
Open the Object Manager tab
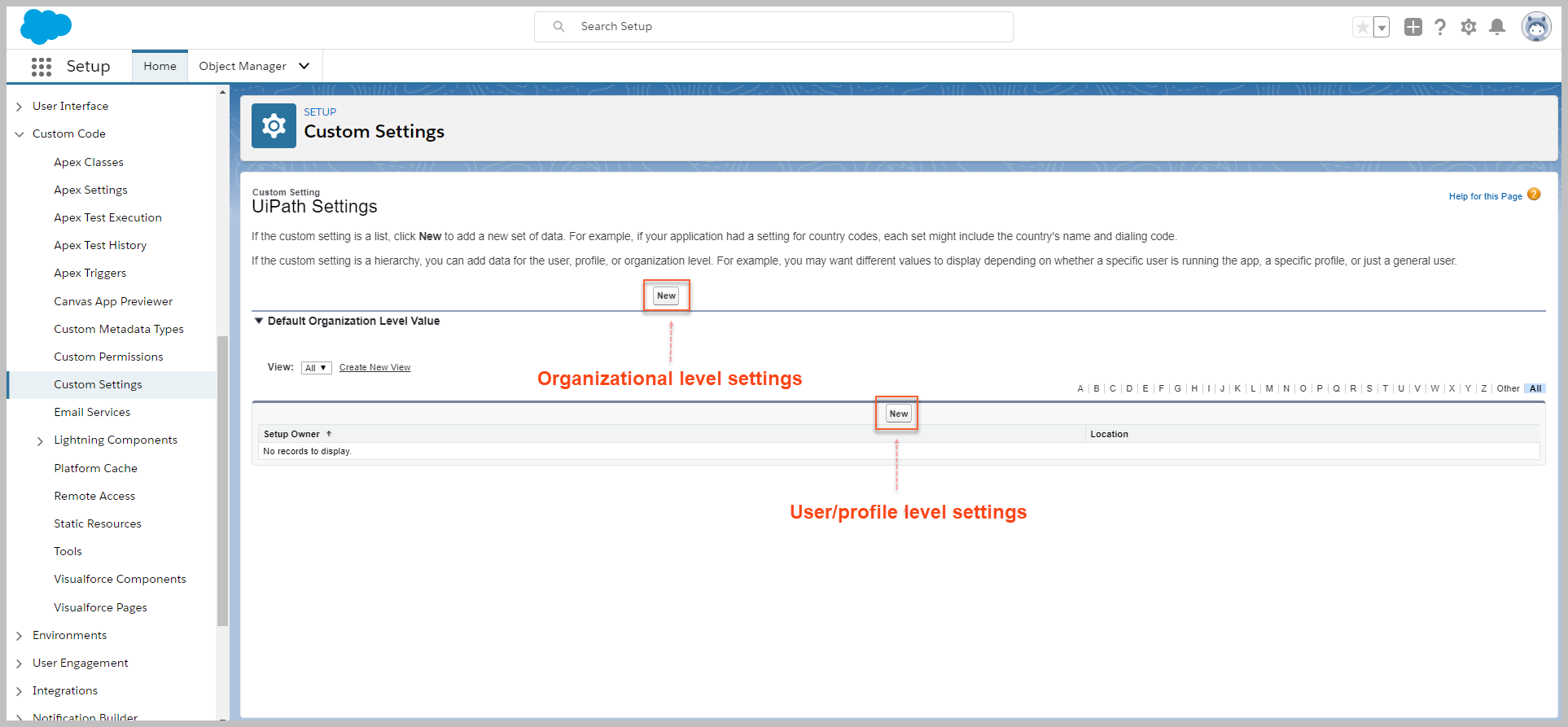[243, 66]
